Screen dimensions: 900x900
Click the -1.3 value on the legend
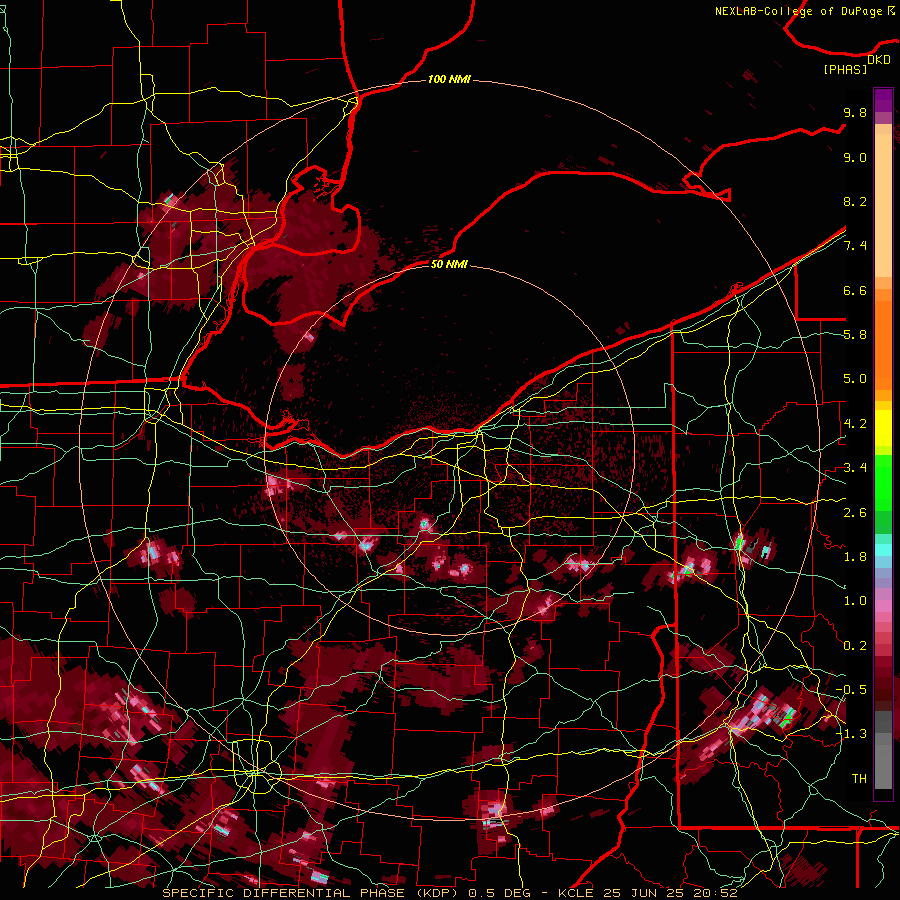[851, 734]
